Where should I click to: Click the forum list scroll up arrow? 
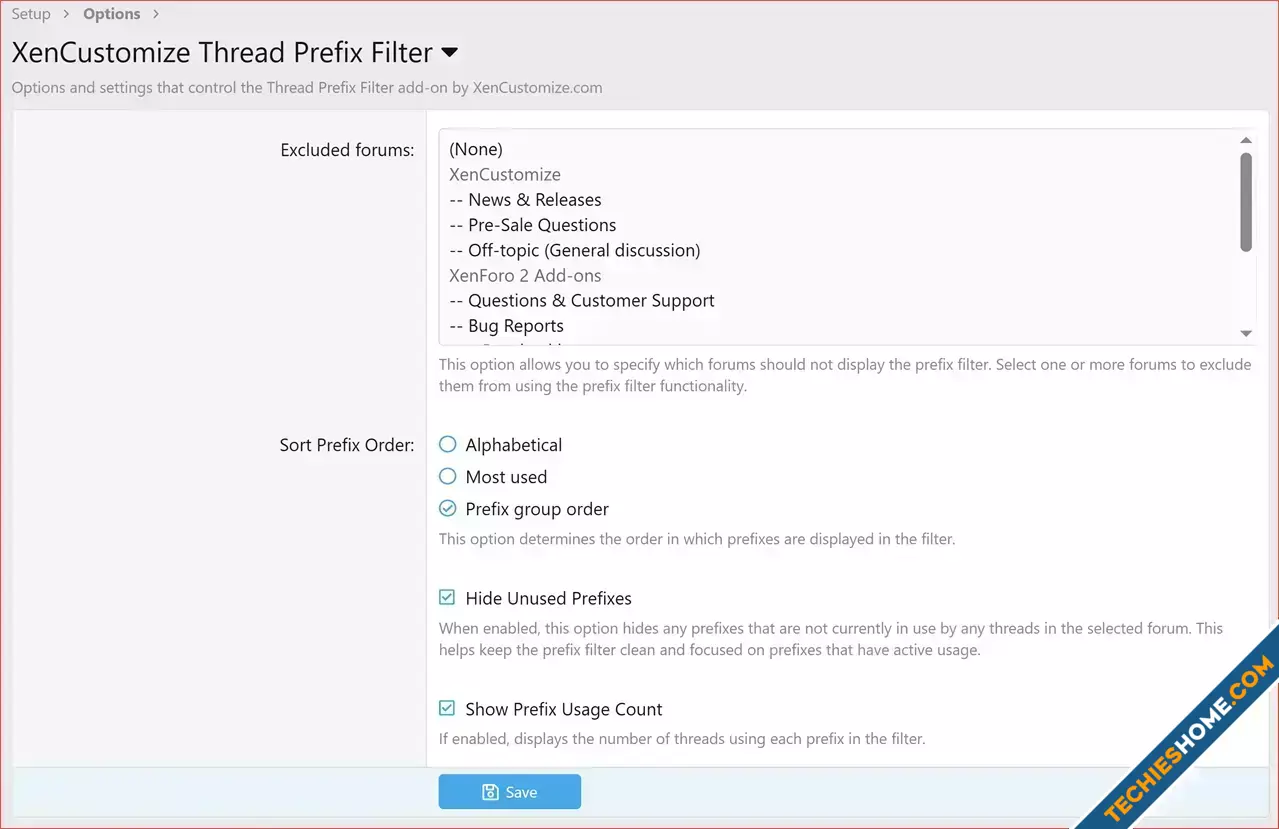click(x=1246, y=141)
